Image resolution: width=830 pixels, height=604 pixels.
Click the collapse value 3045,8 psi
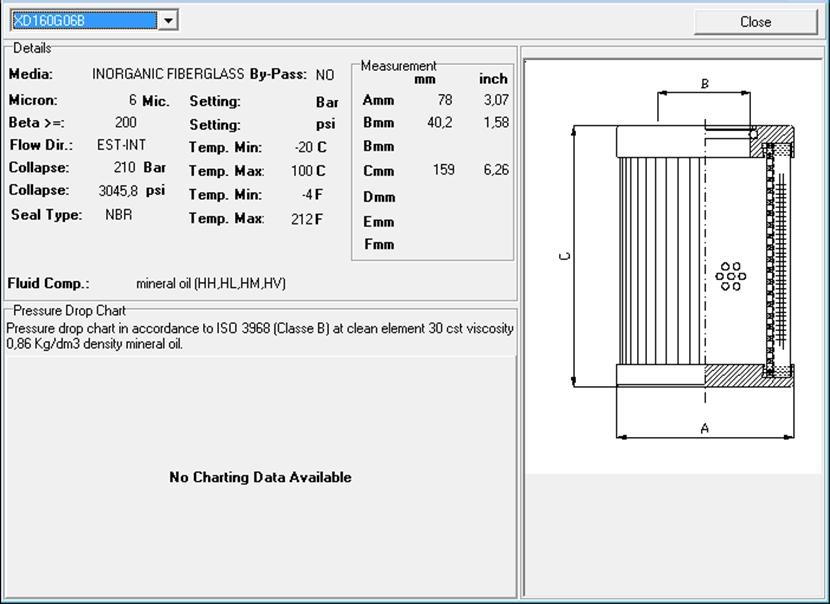click(x=118, y=190)
